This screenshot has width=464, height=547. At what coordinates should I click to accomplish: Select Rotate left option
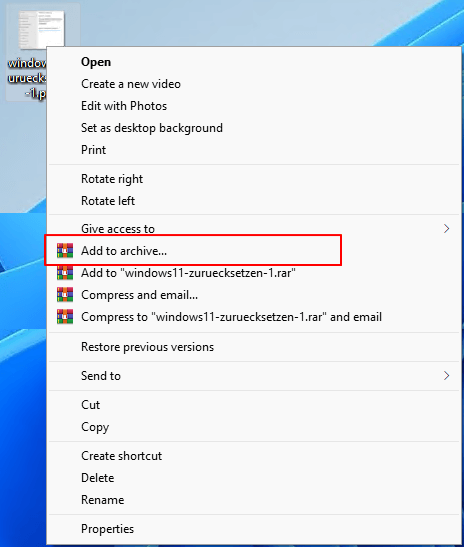pos(108,201)
